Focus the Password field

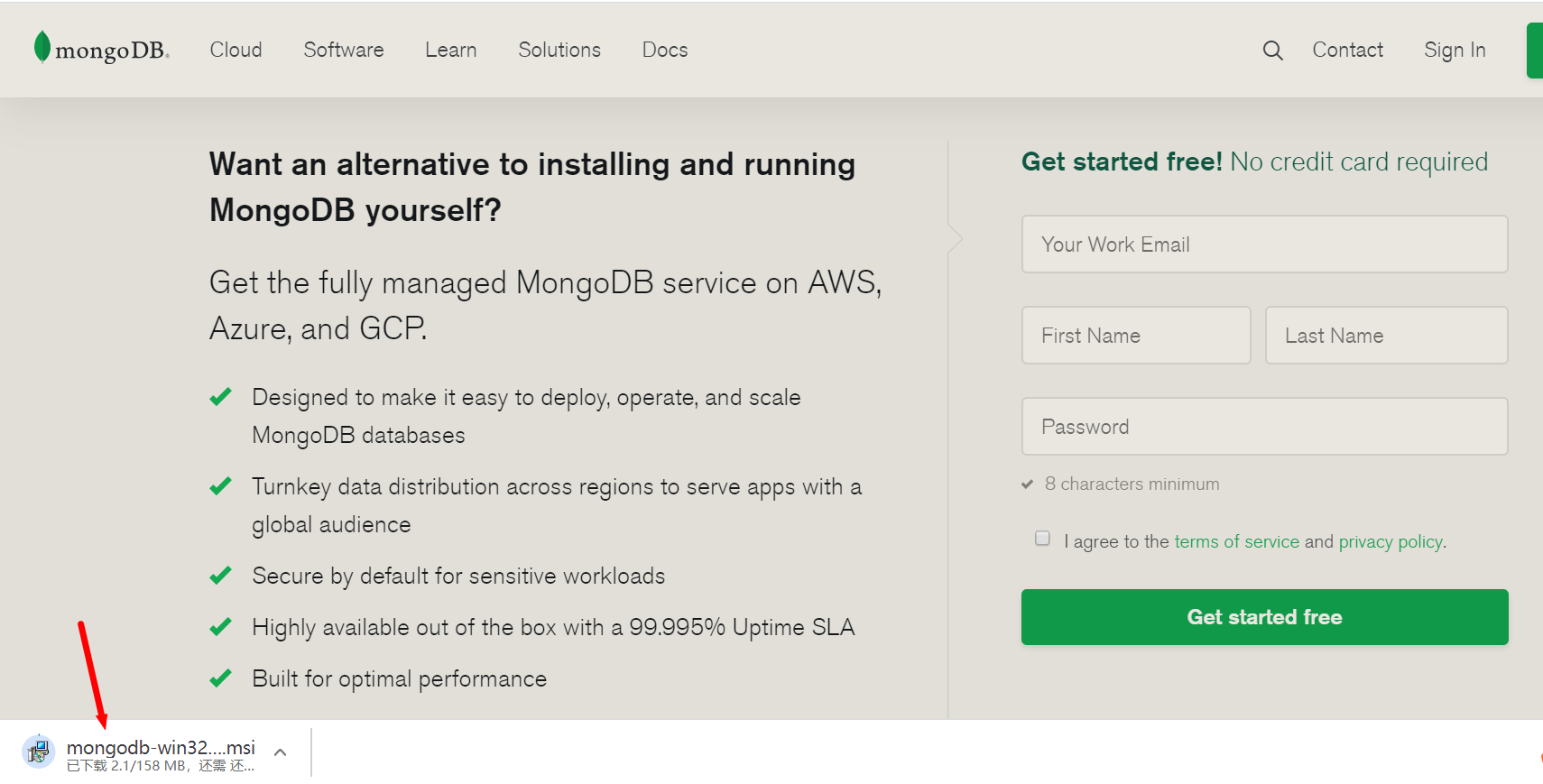[x=1264, y=426]
